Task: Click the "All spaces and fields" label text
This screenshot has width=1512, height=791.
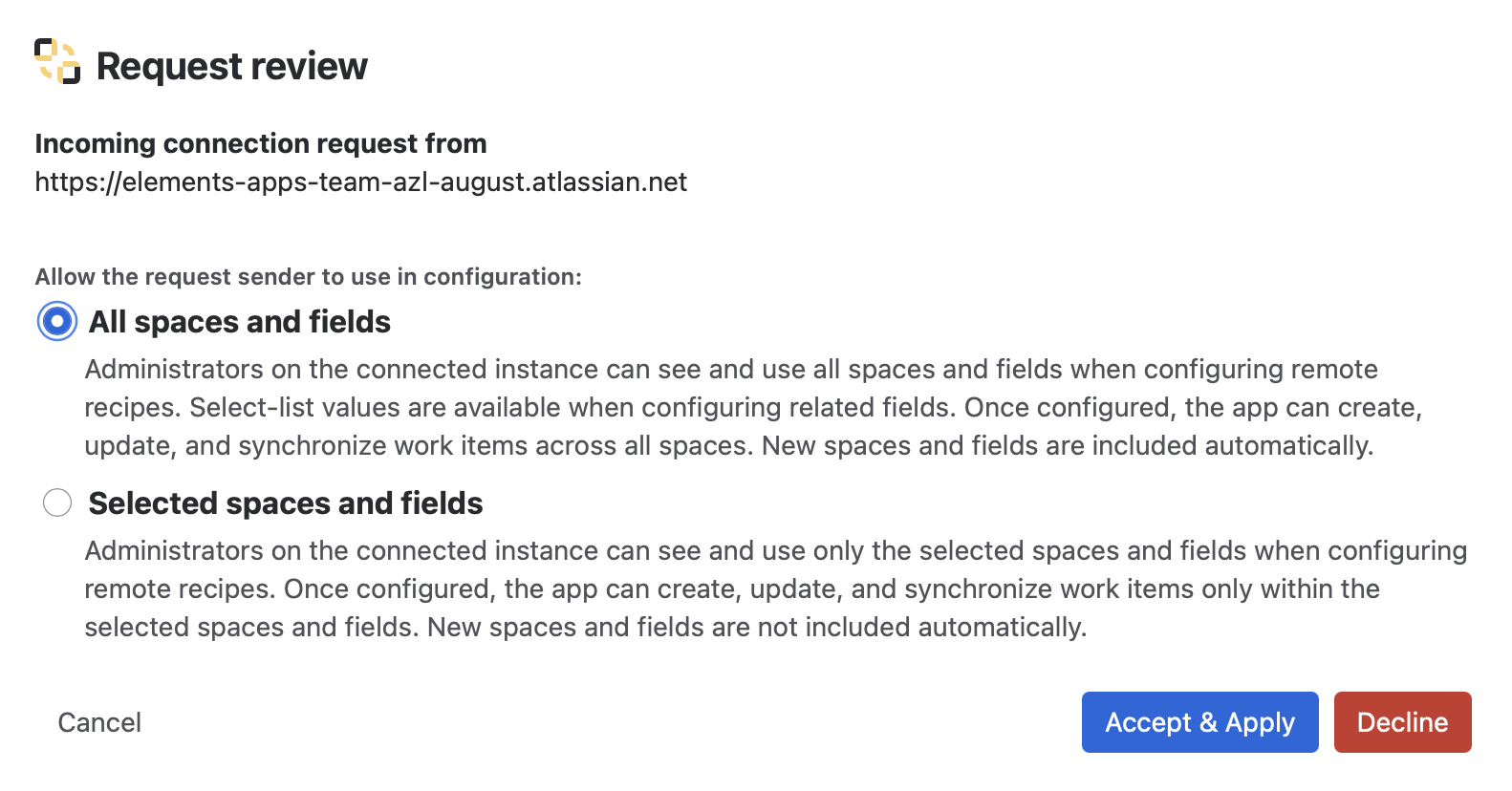Action: [240, 322]
